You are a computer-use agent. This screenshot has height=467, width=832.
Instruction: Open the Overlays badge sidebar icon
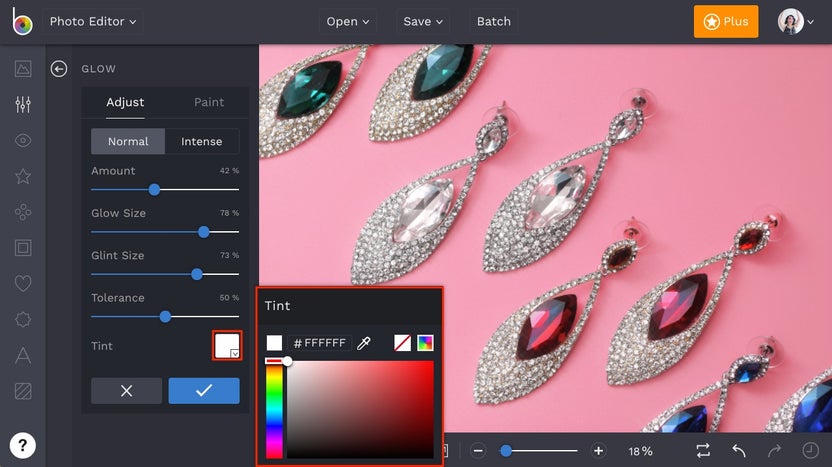pos(23,319)
